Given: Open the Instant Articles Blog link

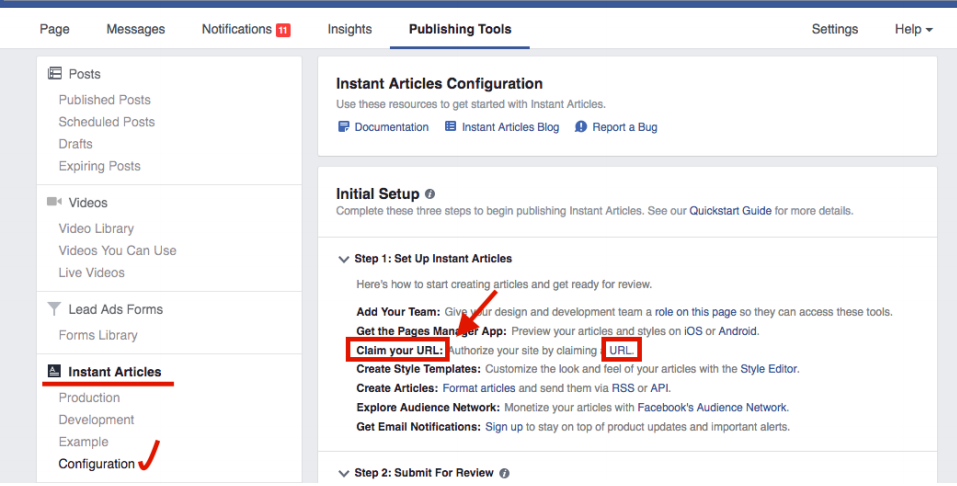Looking at the screenshot, I should [510, 127].
